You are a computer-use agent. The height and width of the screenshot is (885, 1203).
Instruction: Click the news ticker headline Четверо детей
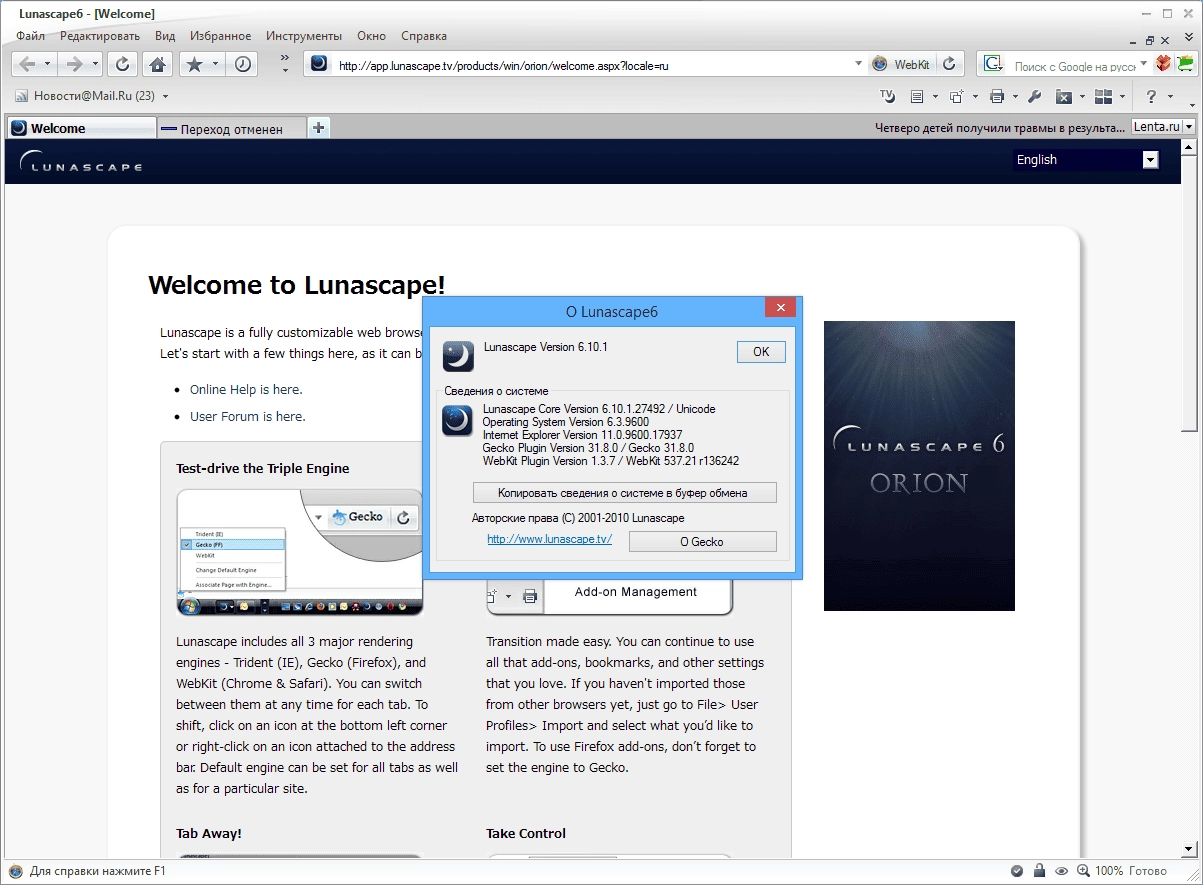pyautogui.click(x=1000, y=128)
